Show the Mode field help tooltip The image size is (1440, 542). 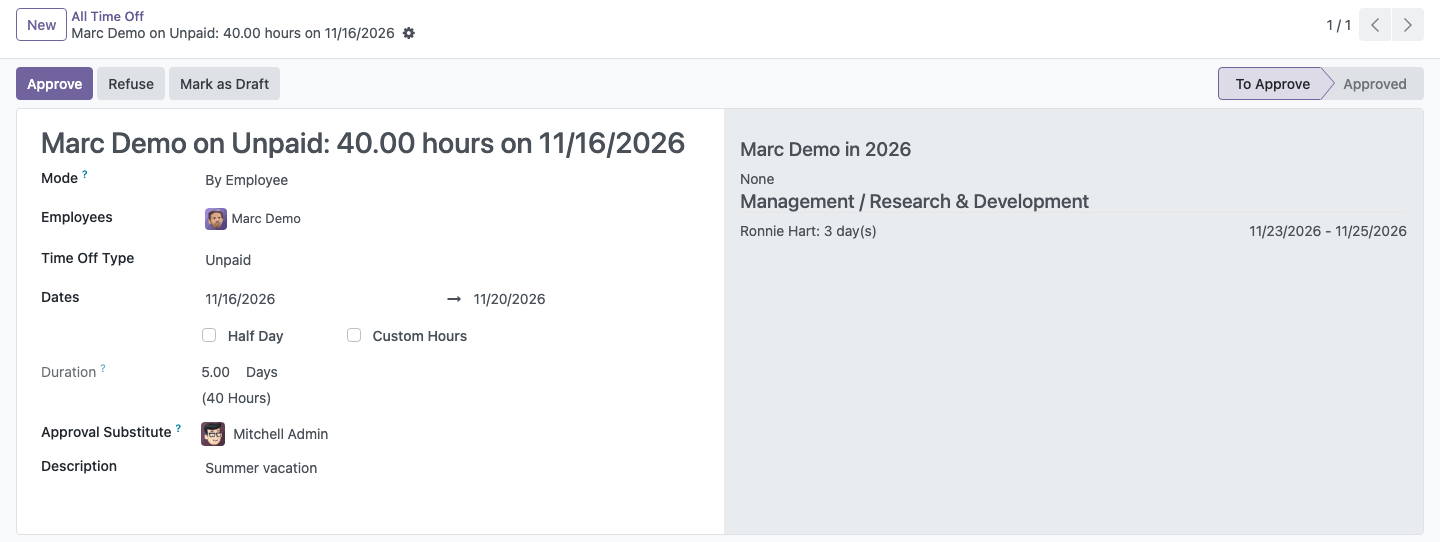coord(85,175)
